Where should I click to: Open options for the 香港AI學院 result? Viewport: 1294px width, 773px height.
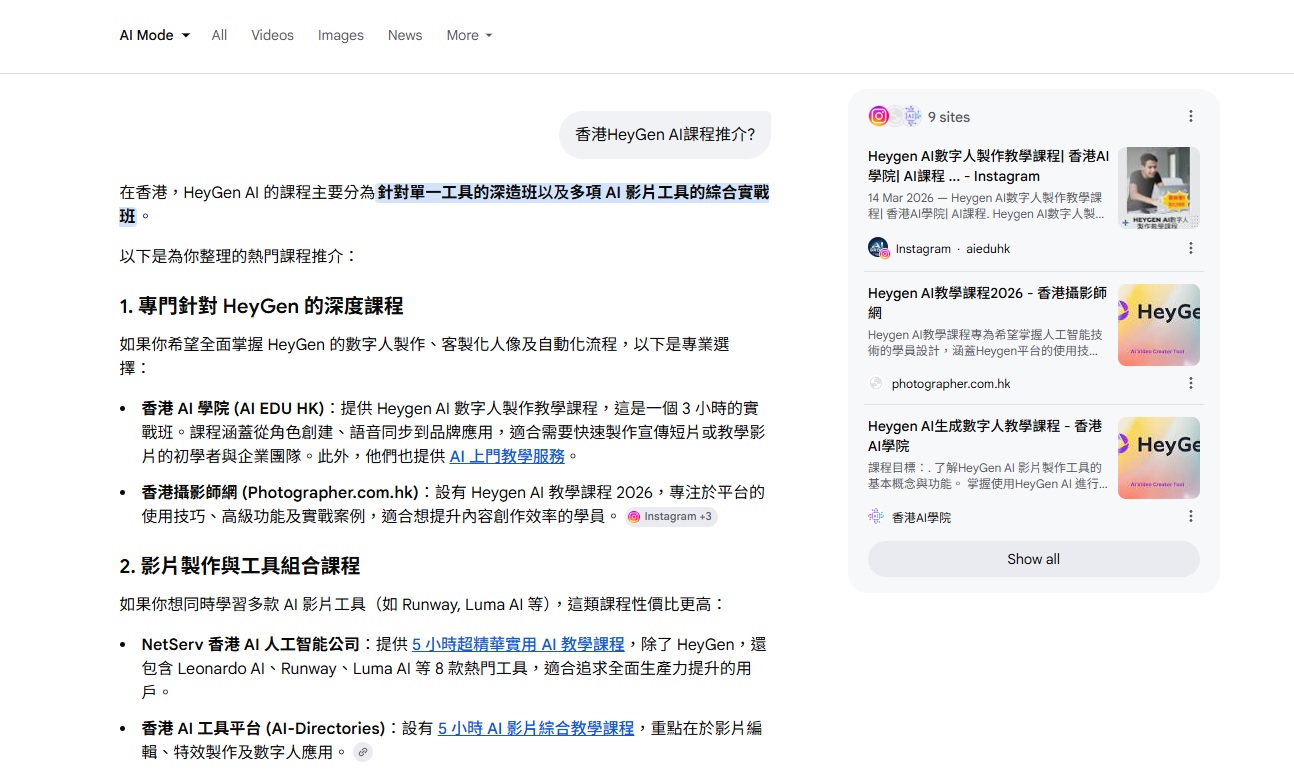pyautogui.click(x=1191, y=516)
